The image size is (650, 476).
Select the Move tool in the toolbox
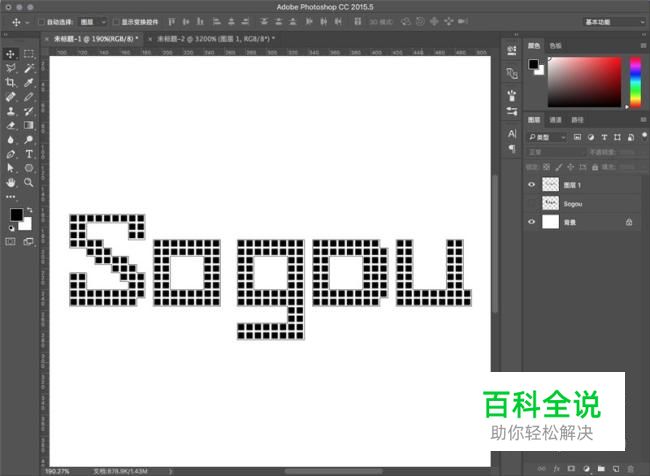pyautogui.click(x=10, y=54)
